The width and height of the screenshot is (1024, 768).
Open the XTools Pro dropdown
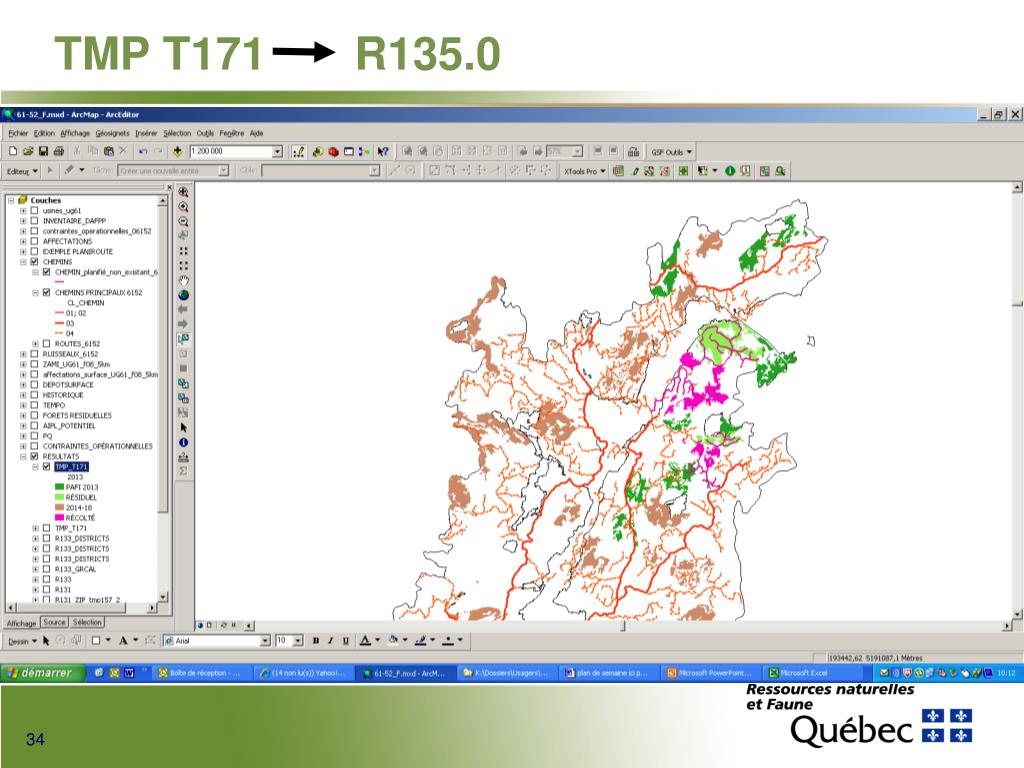585,171
